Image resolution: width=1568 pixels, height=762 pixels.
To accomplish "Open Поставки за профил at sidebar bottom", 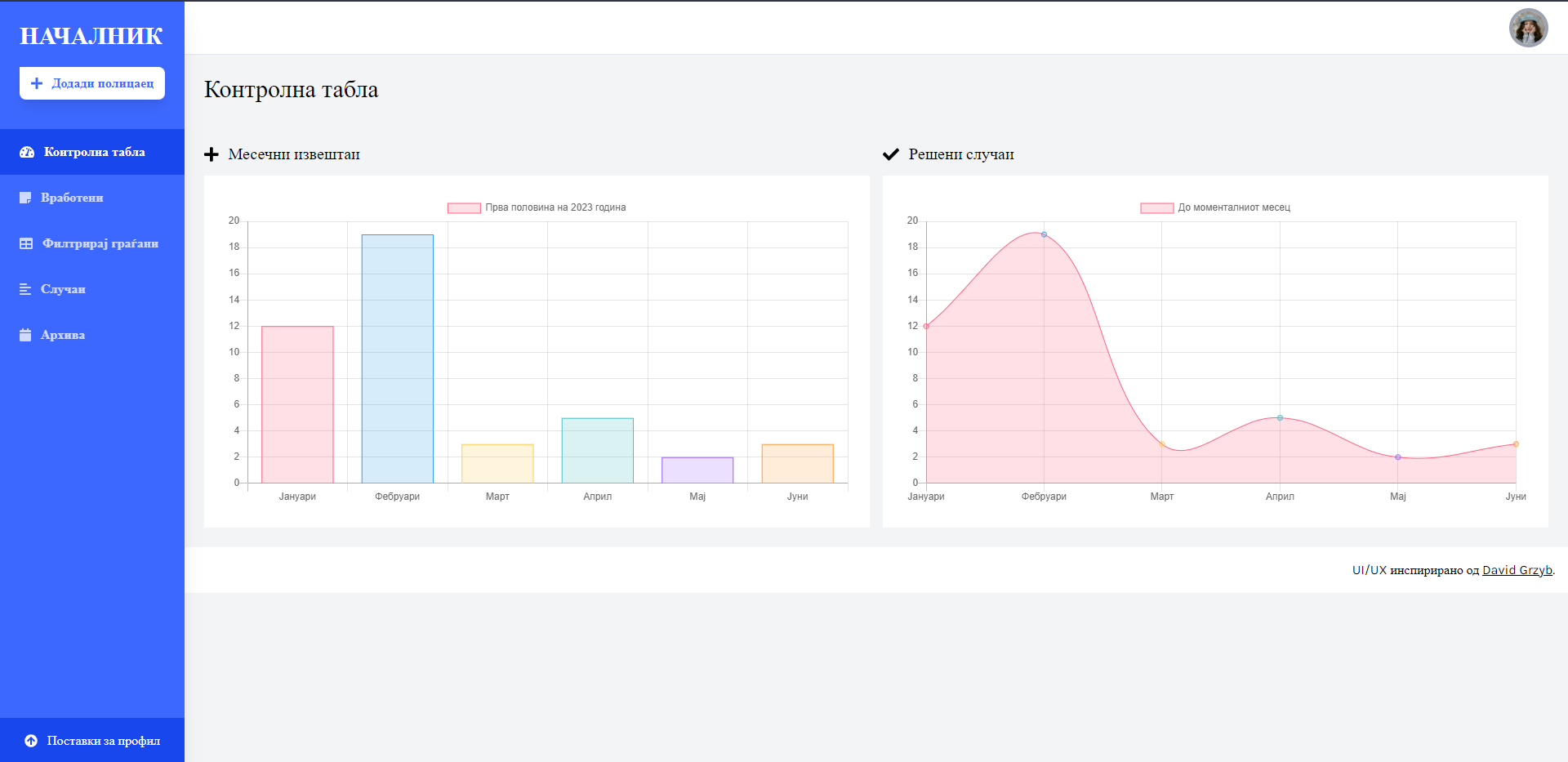I will (103, 741).
